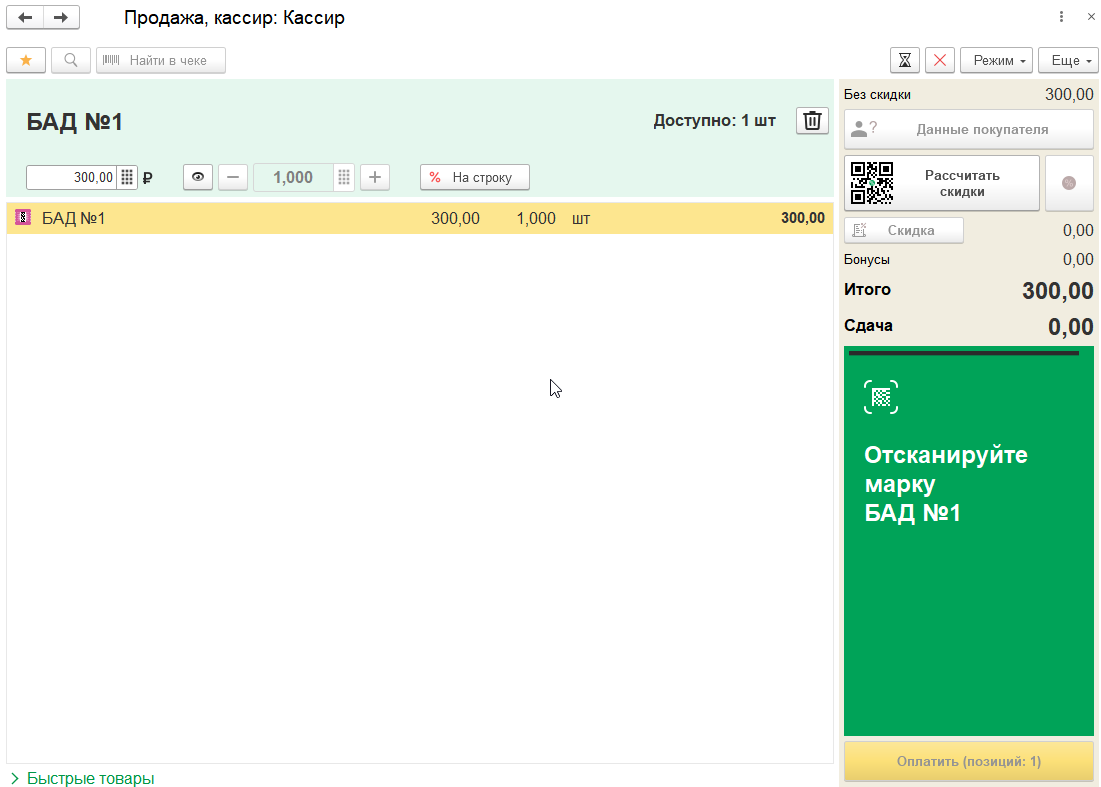This screenshot has height=787, width=1101.
Task: Select the БАД №1 row in receipt
Action: (x=420, y=218)
